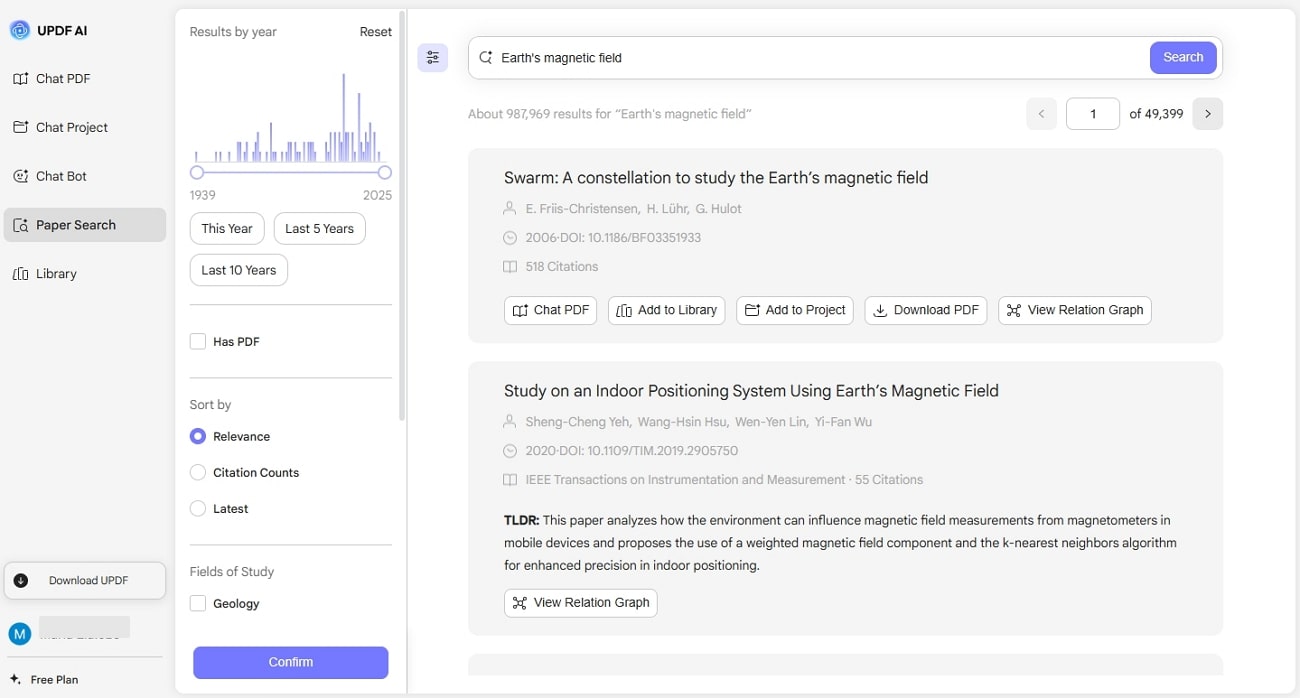This screenshot has width=1300, height=698.
Task: Click the search magnifier icon in search box
Action: (x=486, y=58)
